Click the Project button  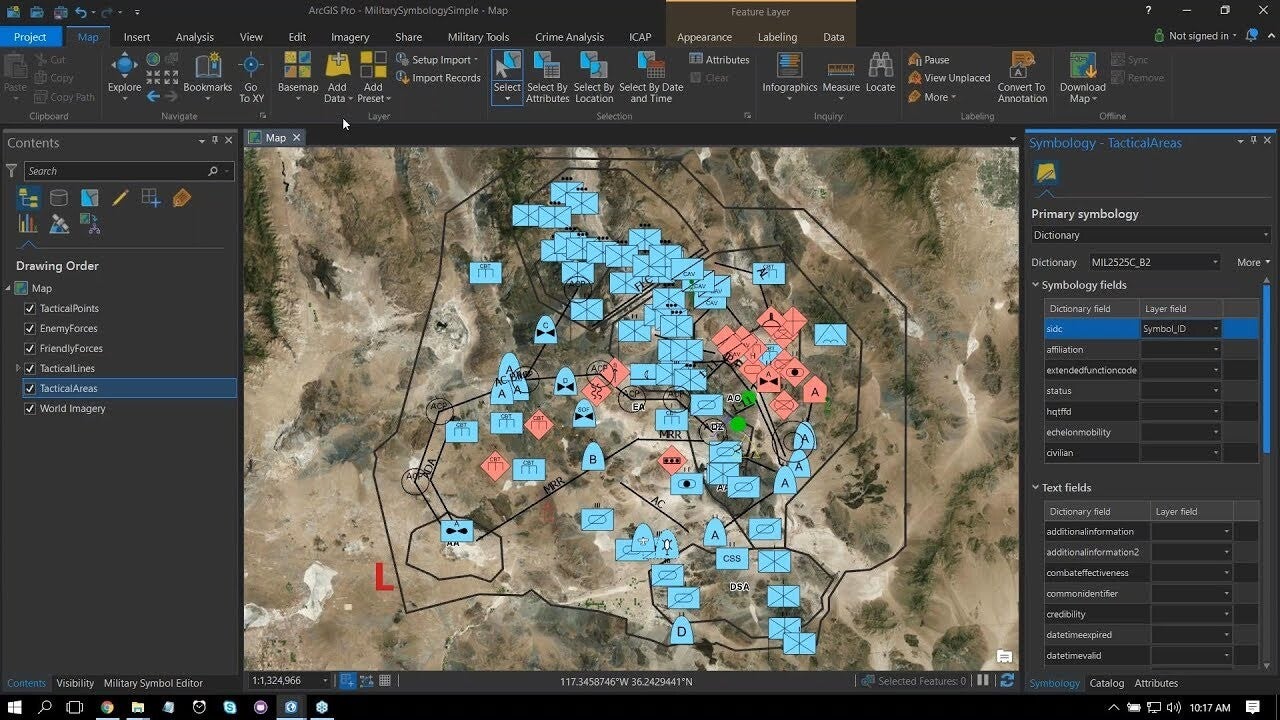point(30,37)
